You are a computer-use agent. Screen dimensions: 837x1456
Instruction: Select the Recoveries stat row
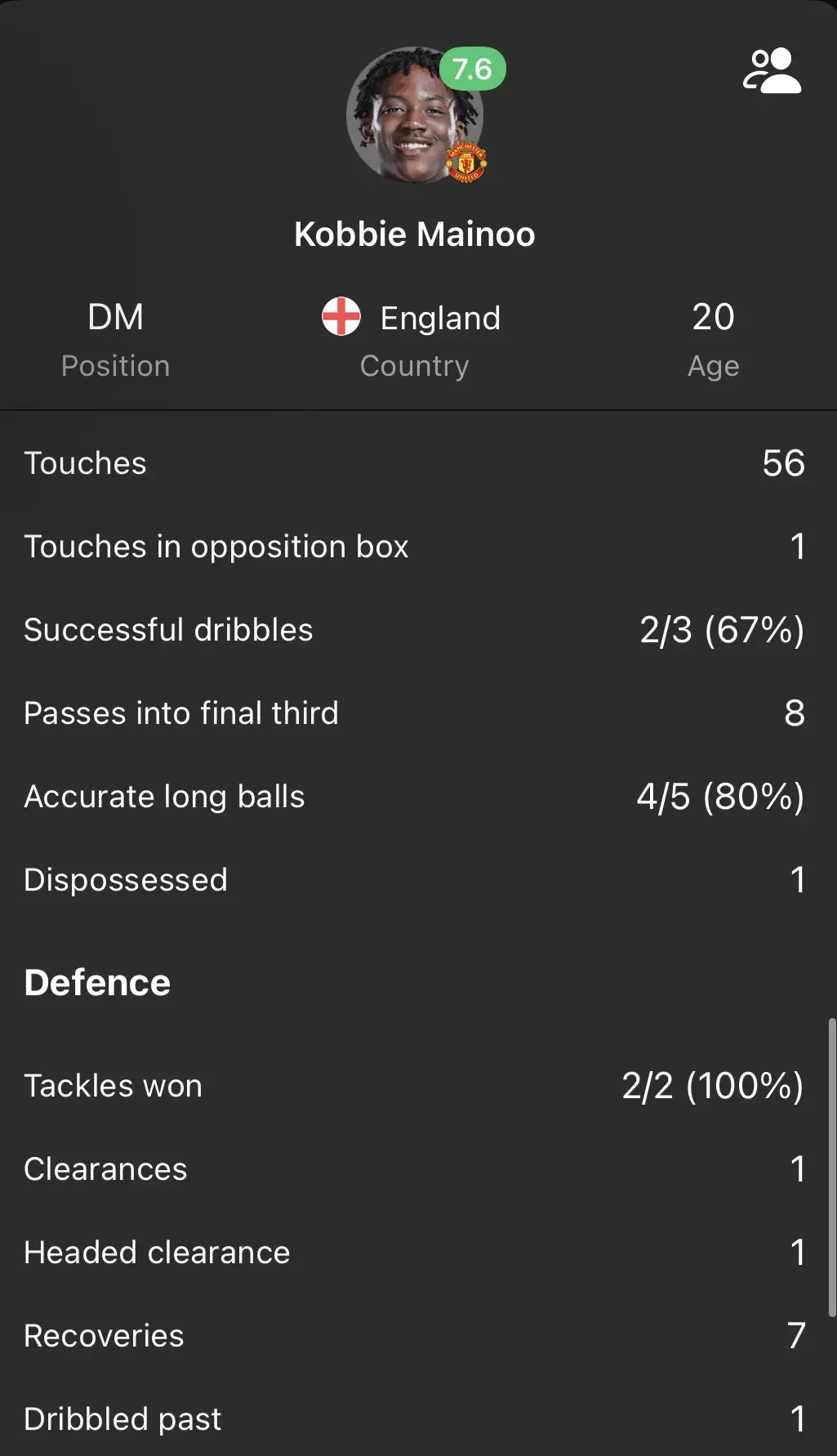[x=418, y=1336]
